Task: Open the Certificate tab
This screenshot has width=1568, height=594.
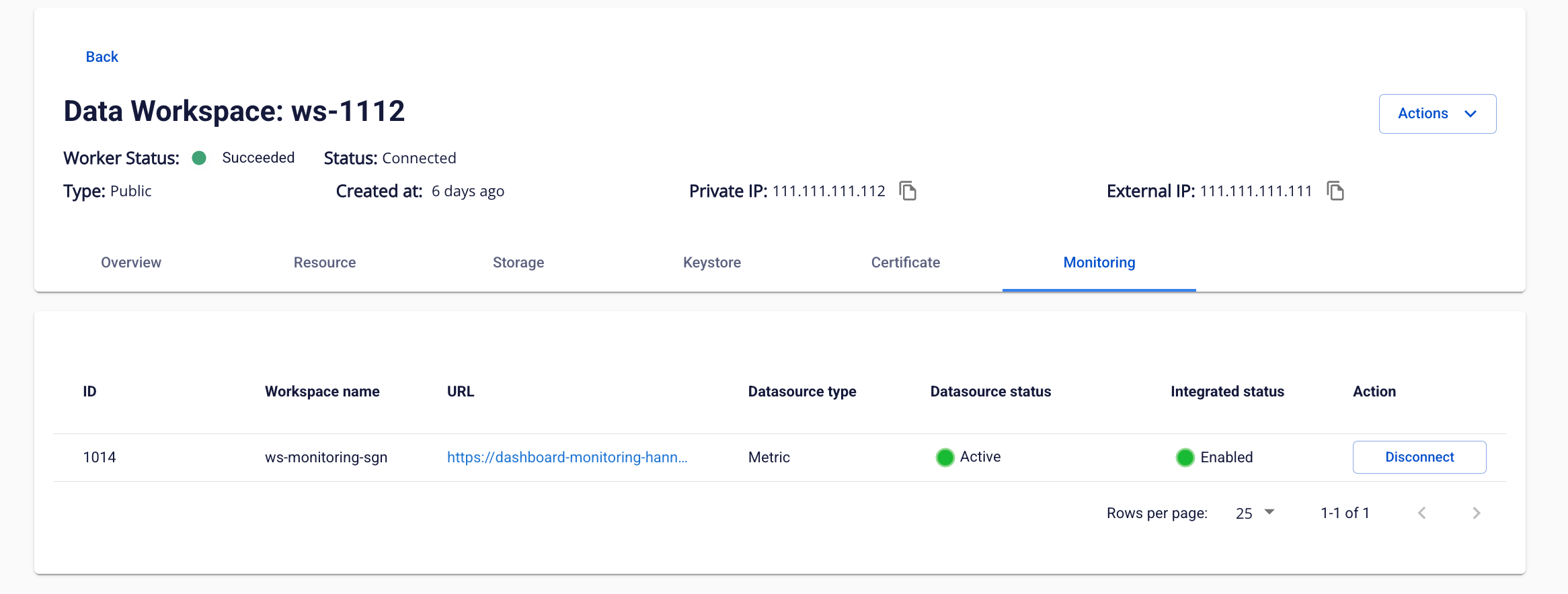Action: [x=905, y=263]
